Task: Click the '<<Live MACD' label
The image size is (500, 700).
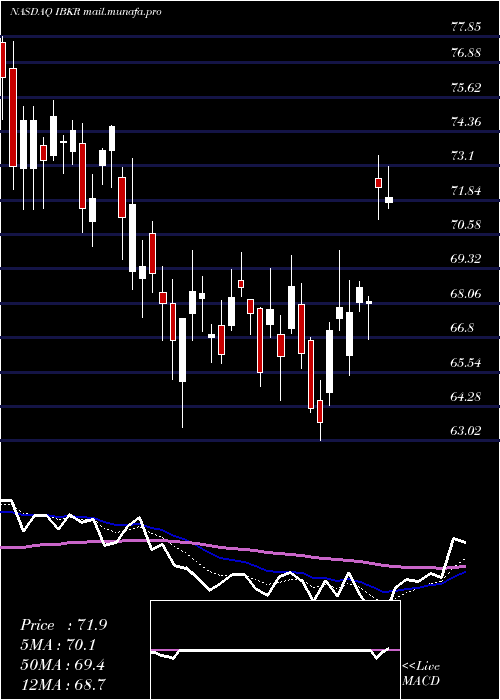Action: click(x=421, y=673)
